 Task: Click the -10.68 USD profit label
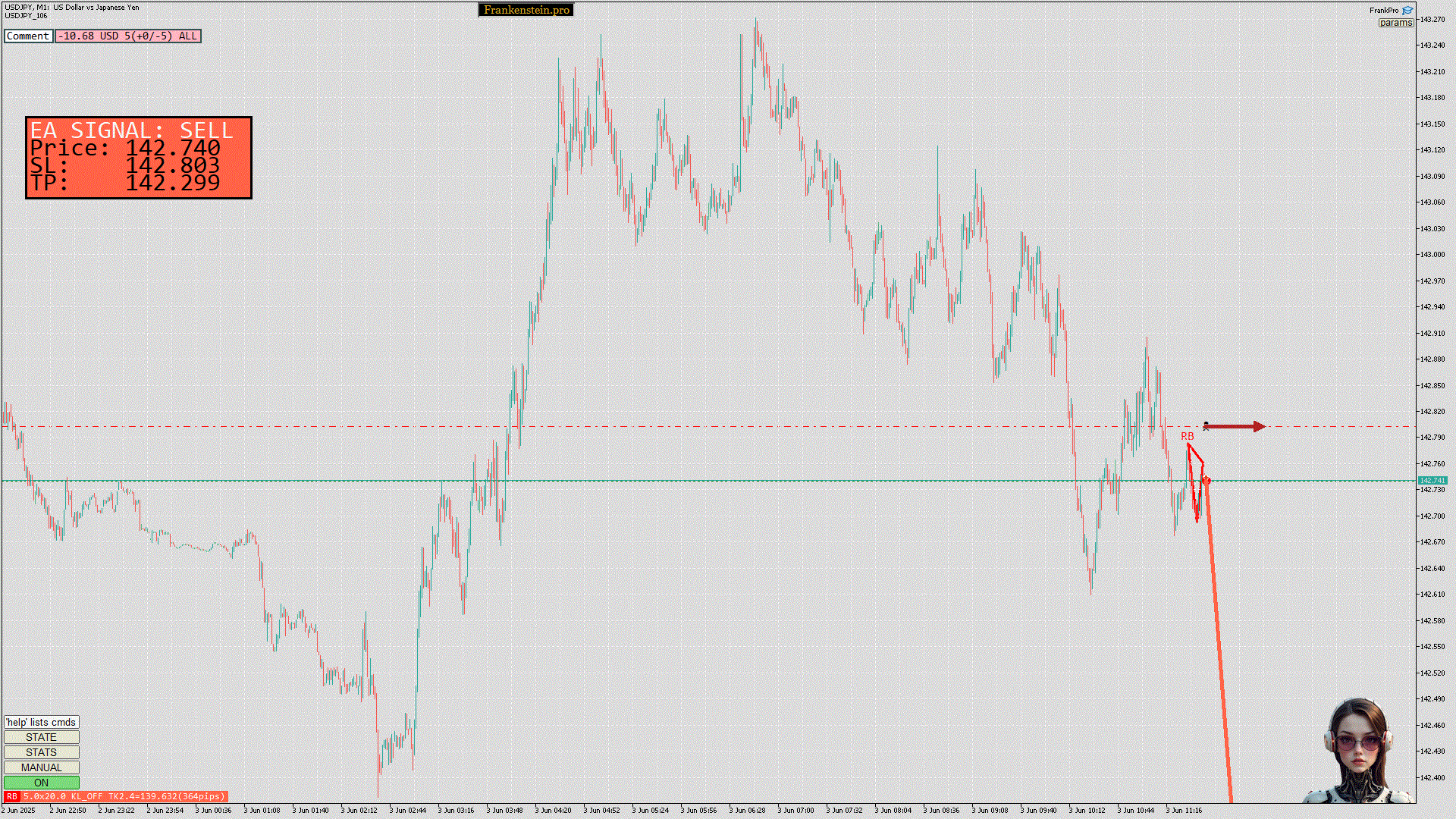pos(127,36)
